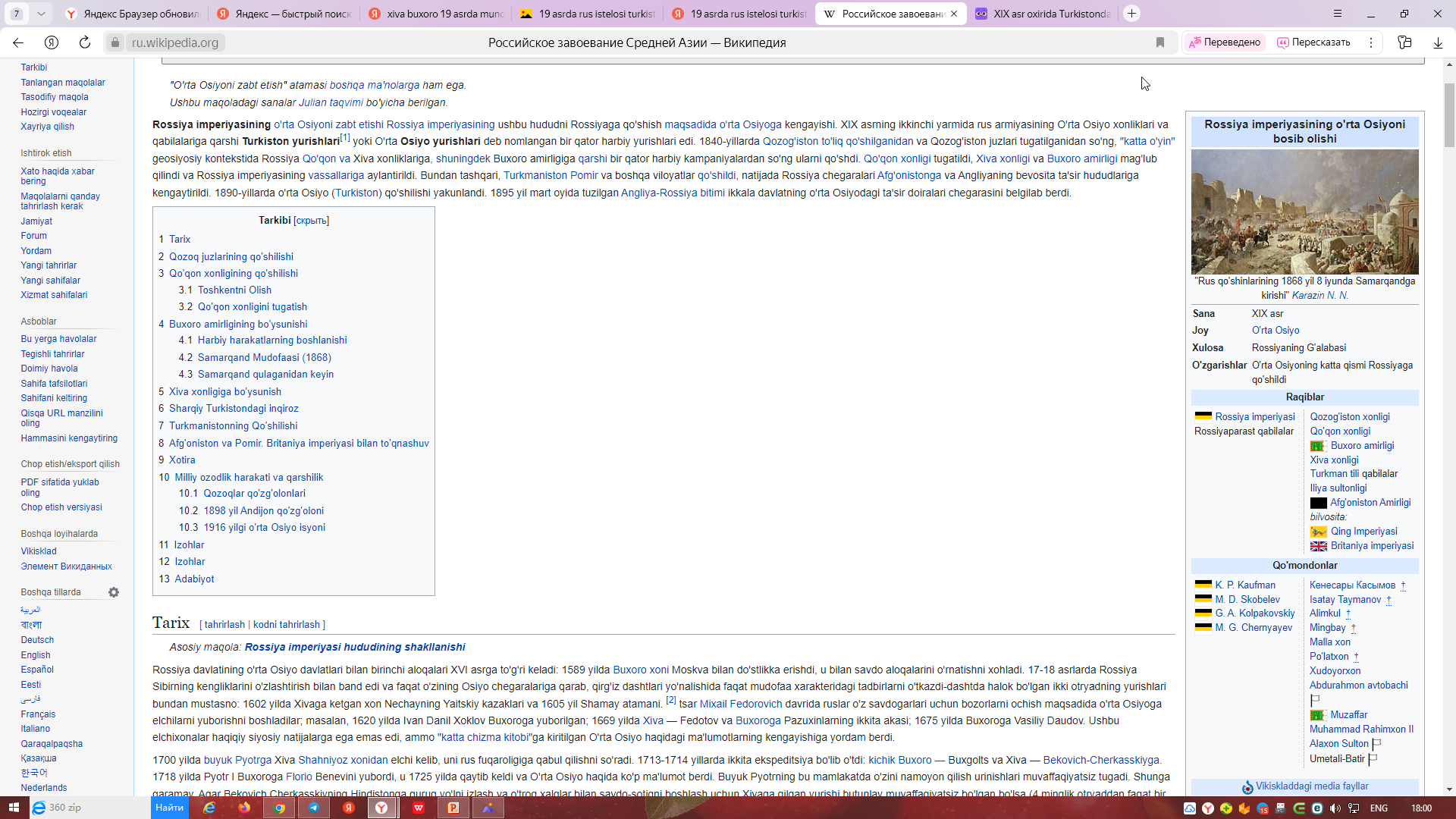Click the Переведено translate button
This screenshot has height=819, width=1456.
(1225, 42)
